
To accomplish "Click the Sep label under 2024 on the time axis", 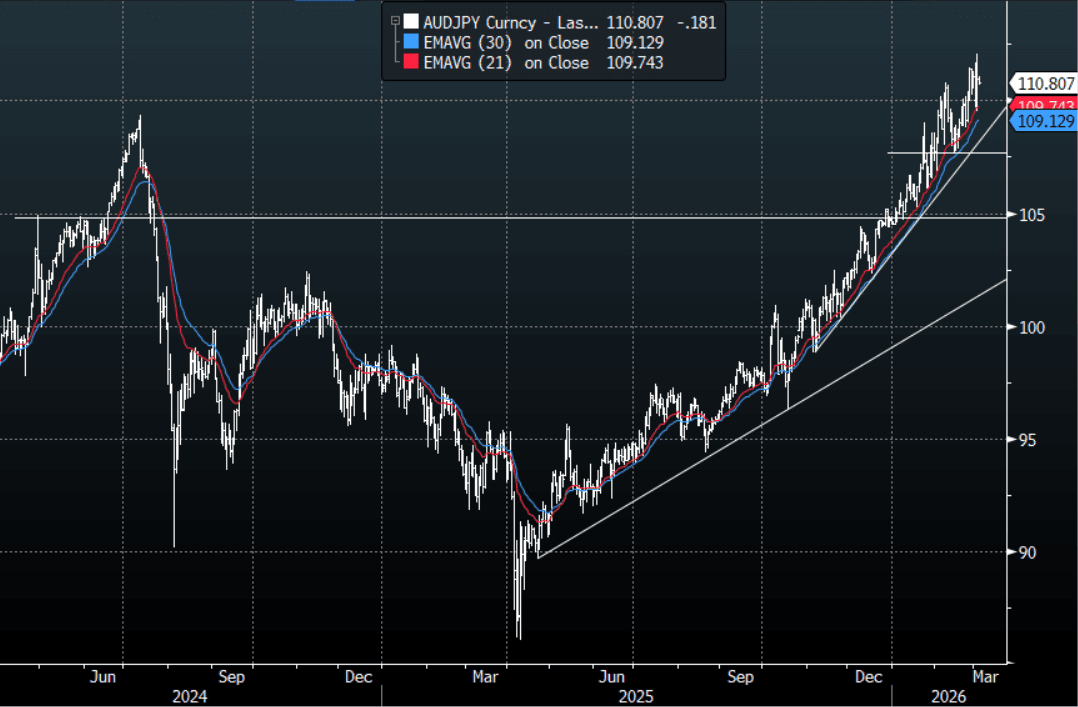I will (232, 677).
